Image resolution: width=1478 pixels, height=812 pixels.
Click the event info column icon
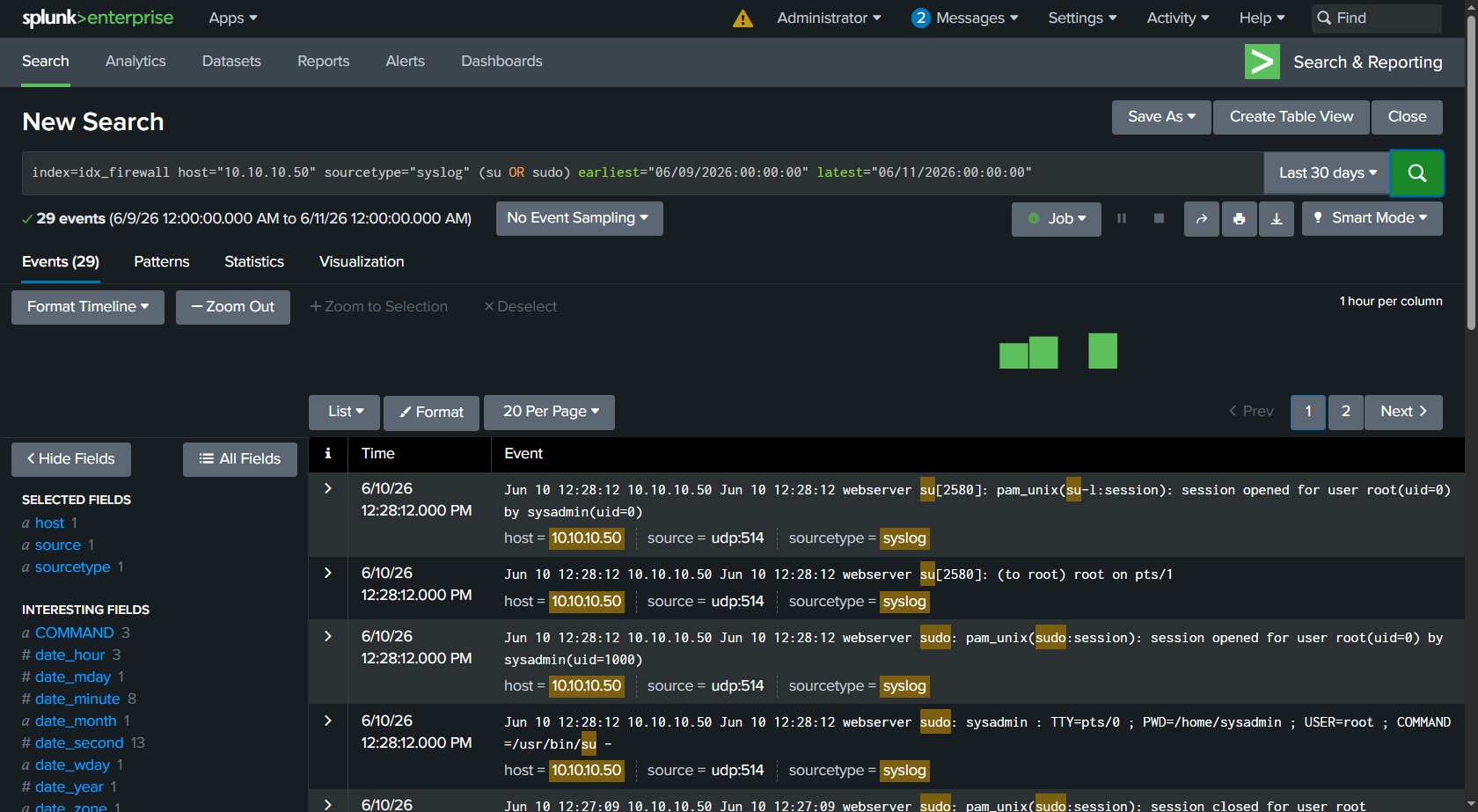(x=328, y=453)
